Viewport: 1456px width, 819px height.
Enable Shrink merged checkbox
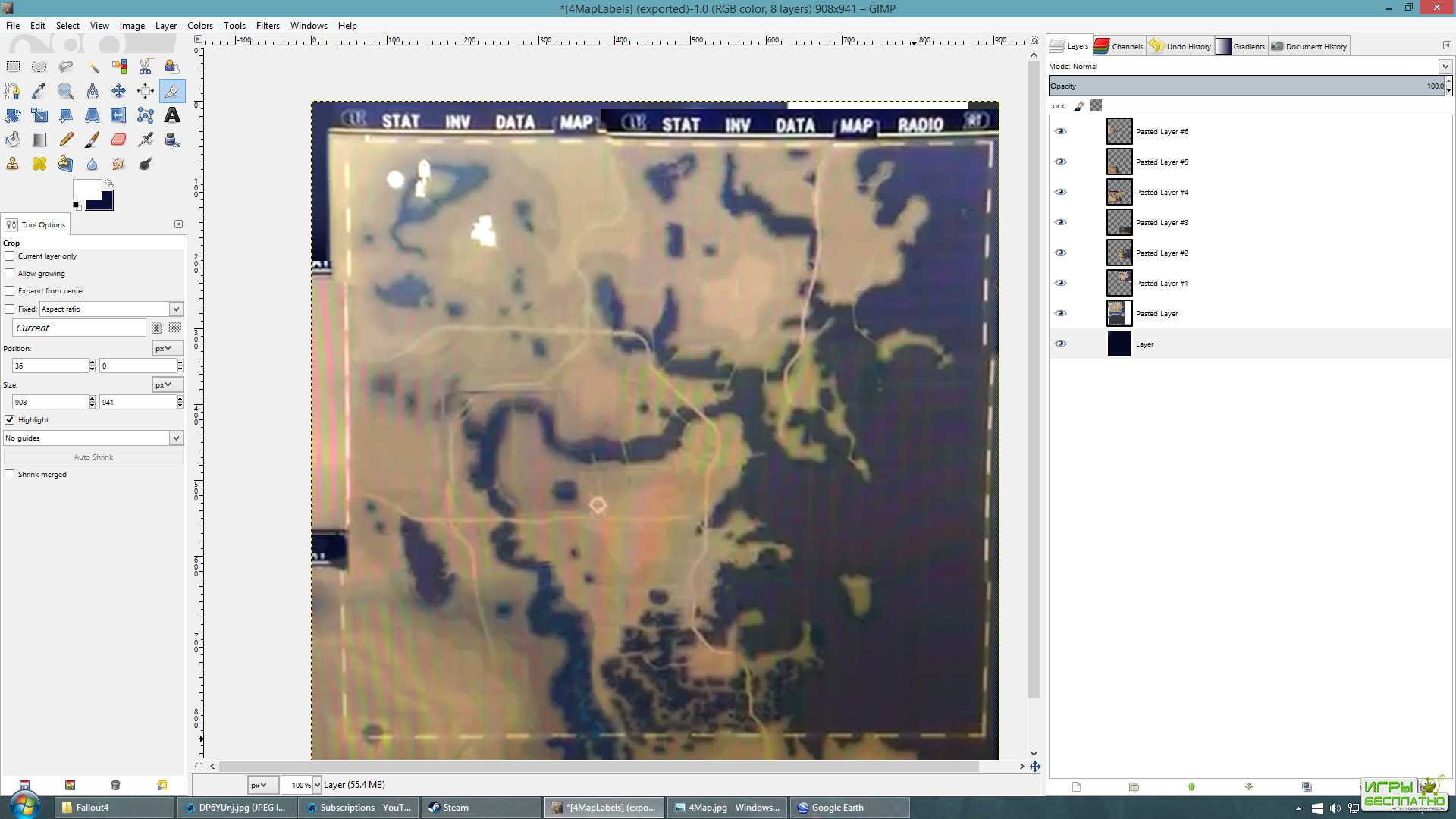pos(10,475)
